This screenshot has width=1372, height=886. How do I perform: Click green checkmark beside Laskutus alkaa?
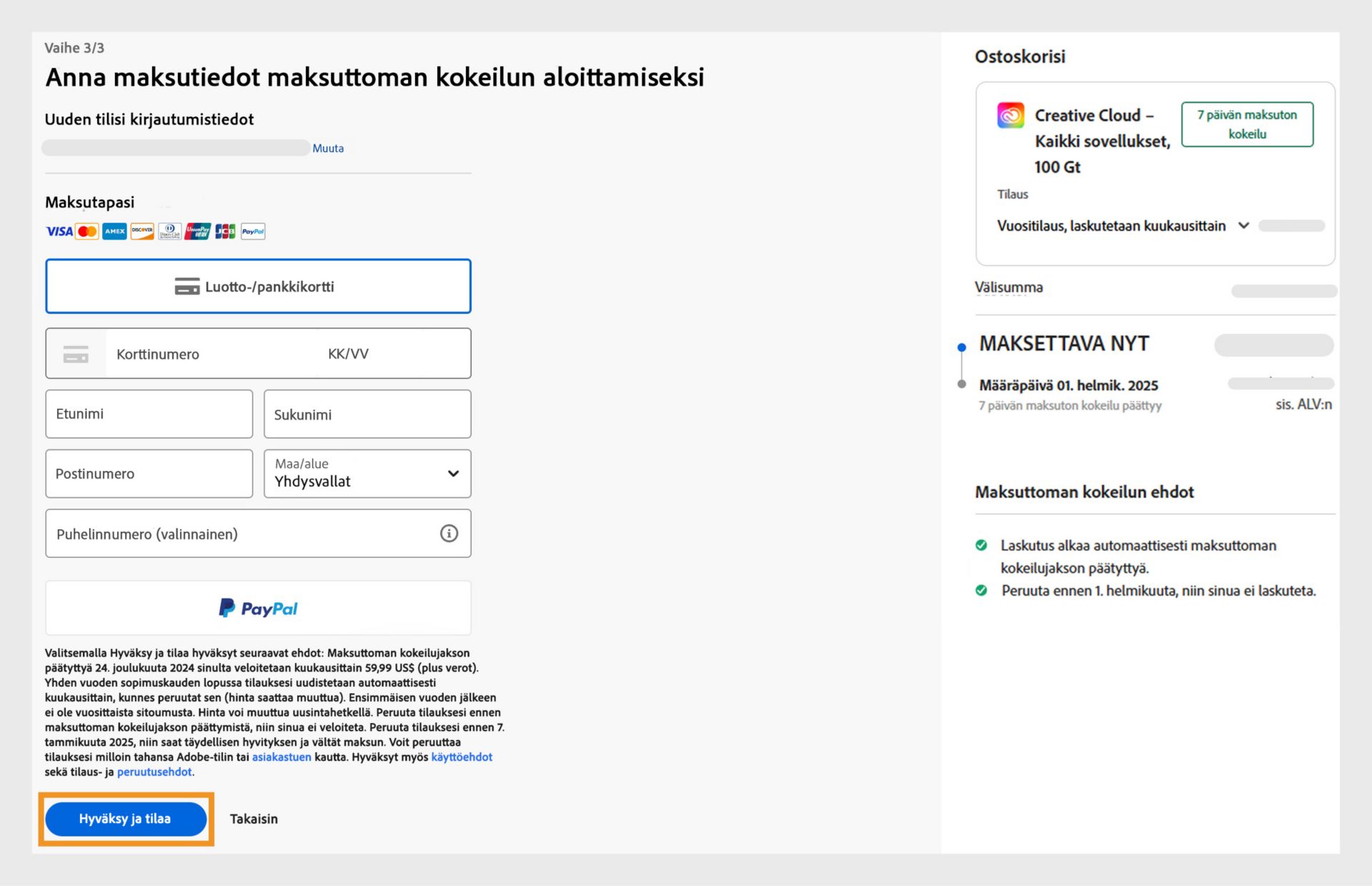click(x=982, y=545)
